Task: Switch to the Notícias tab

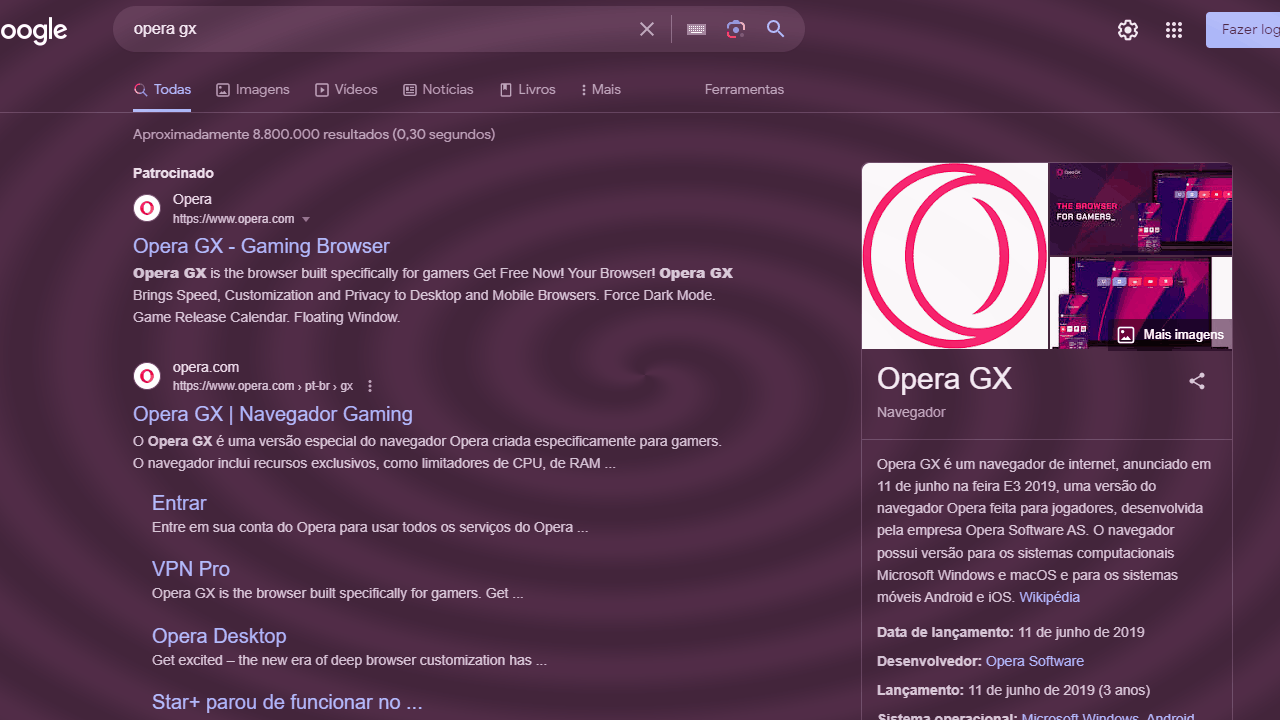Action: coord(438,89)
